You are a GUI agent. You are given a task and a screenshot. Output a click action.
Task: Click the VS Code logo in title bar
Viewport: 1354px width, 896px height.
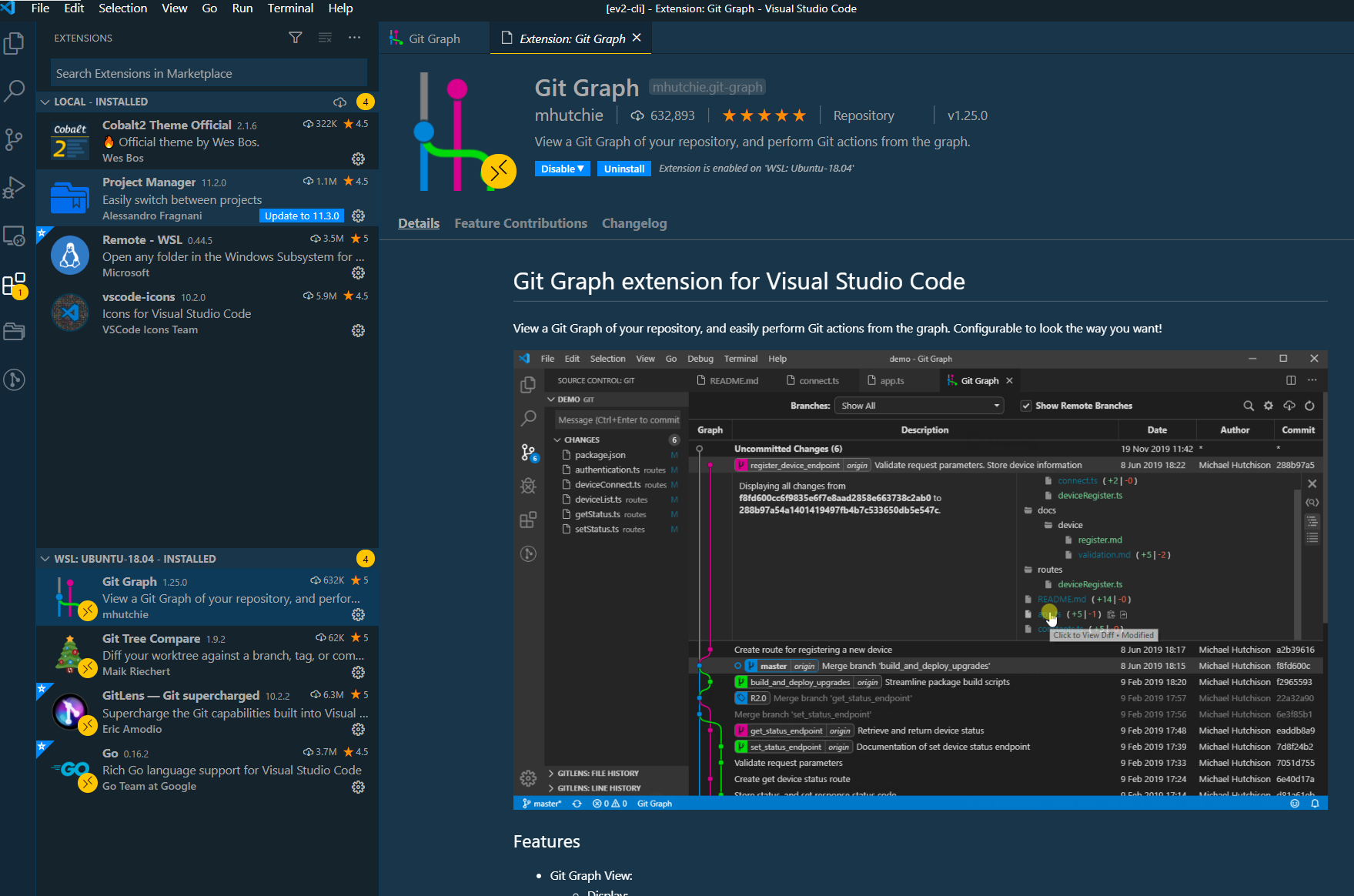tap(8, 8)
